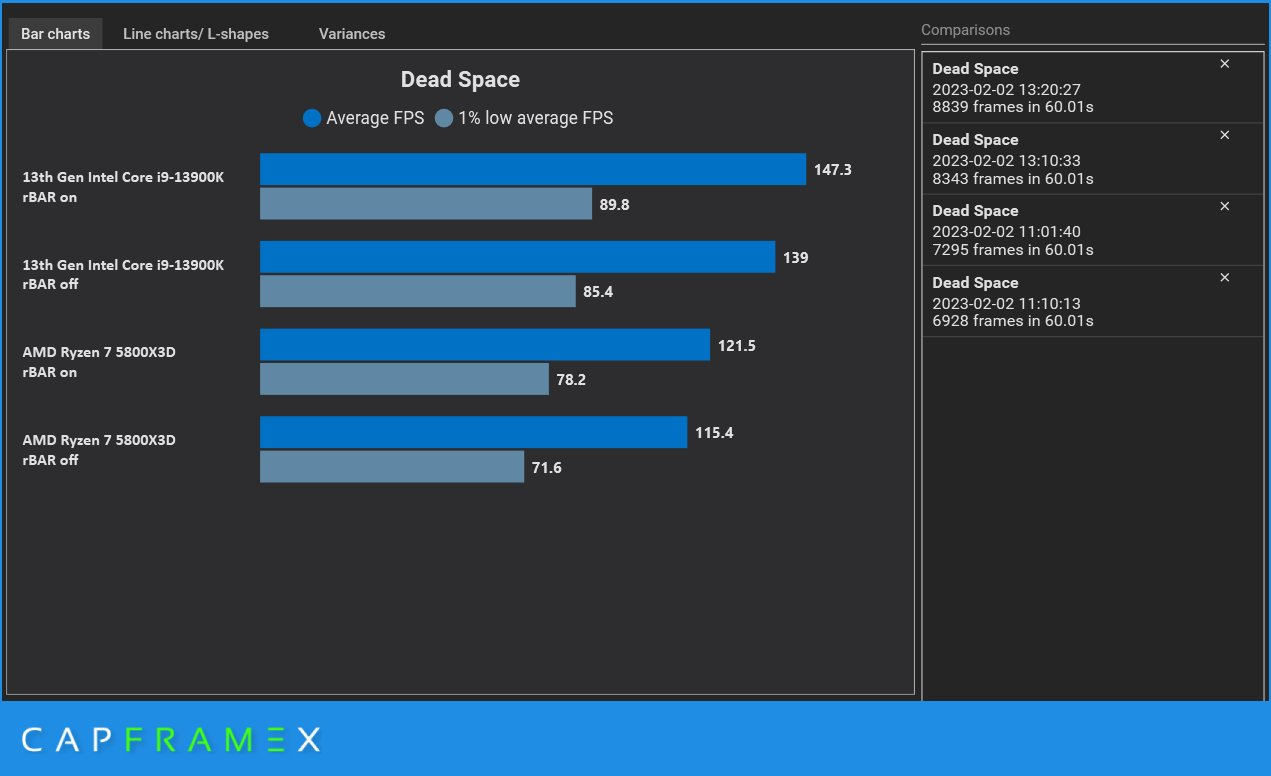The width and height of the screenshot is (1271, 776).
Task: Click the 147.3 average FPS bar
Action: pyautogui.click(x=533, y=169)
